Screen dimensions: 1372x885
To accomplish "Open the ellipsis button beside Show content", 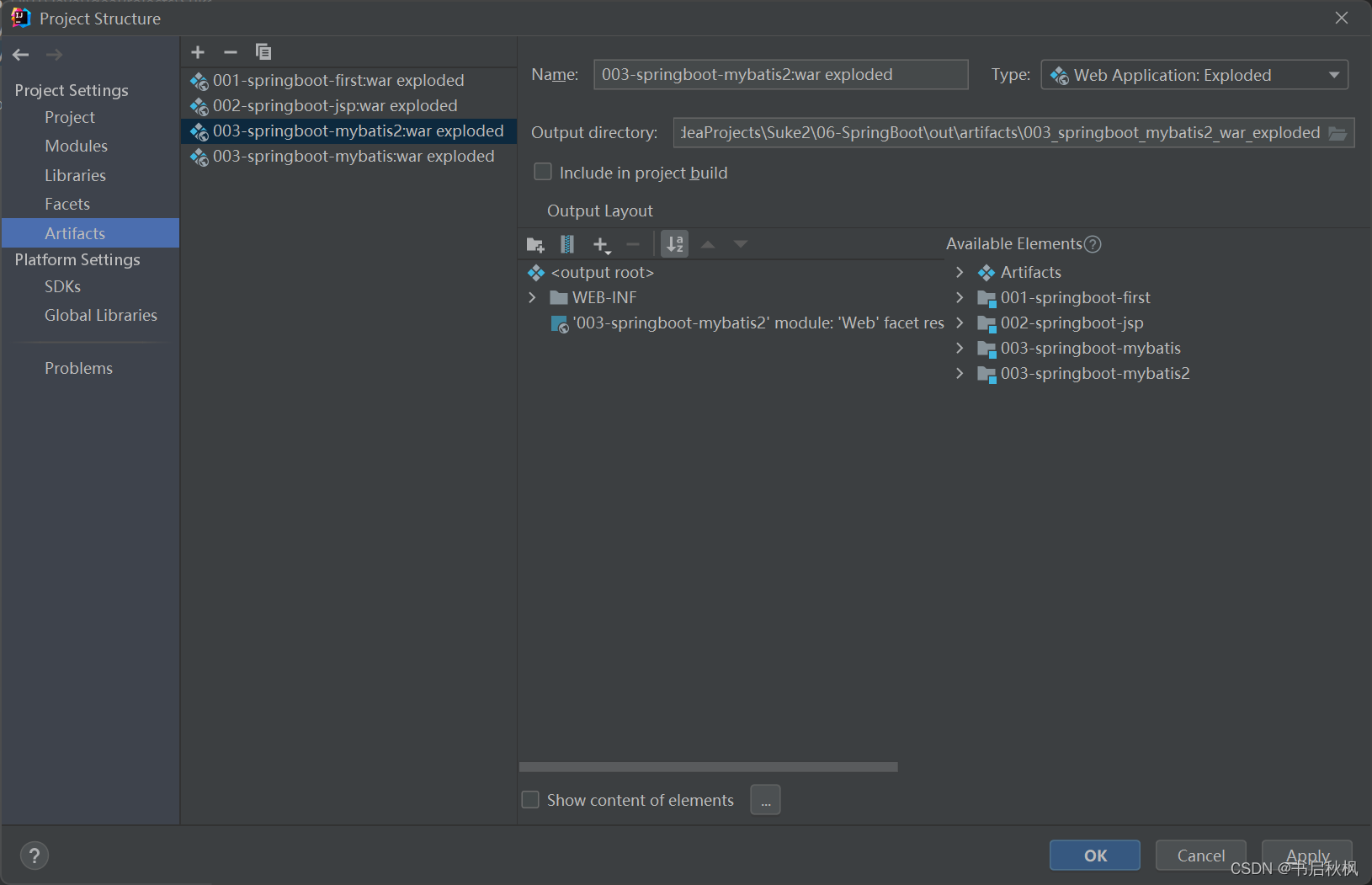I will (765, 800).
